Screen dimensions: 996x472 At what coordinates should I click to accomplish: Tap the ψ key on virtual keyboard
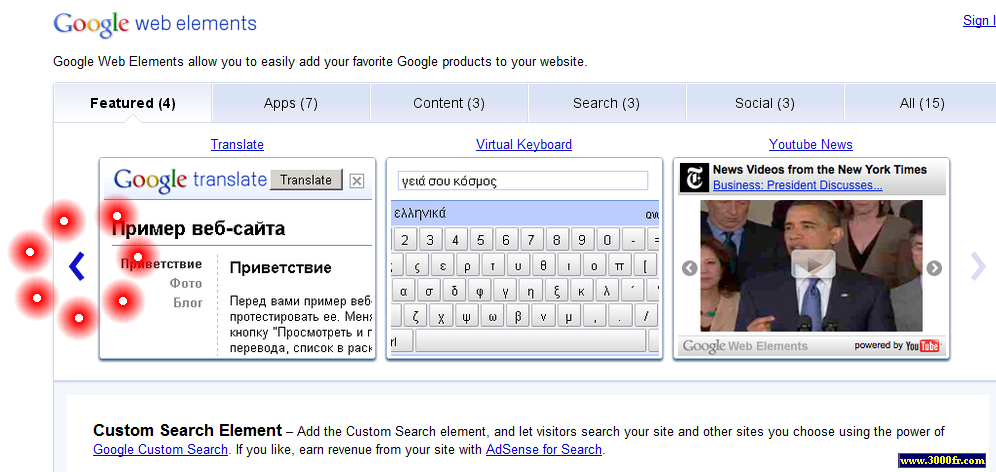click(467, 316)
